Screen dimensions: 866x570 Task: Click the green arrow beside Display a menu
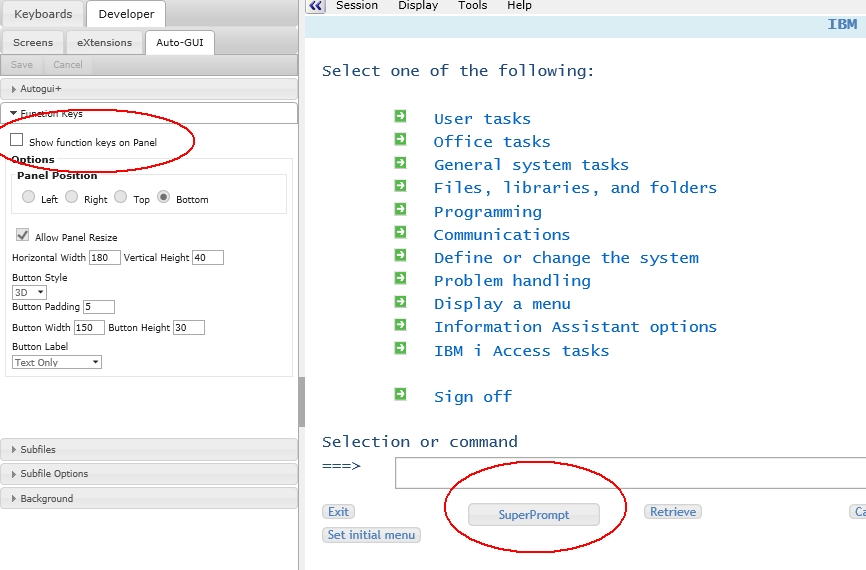pyautogui.click(x=400, y=301)
